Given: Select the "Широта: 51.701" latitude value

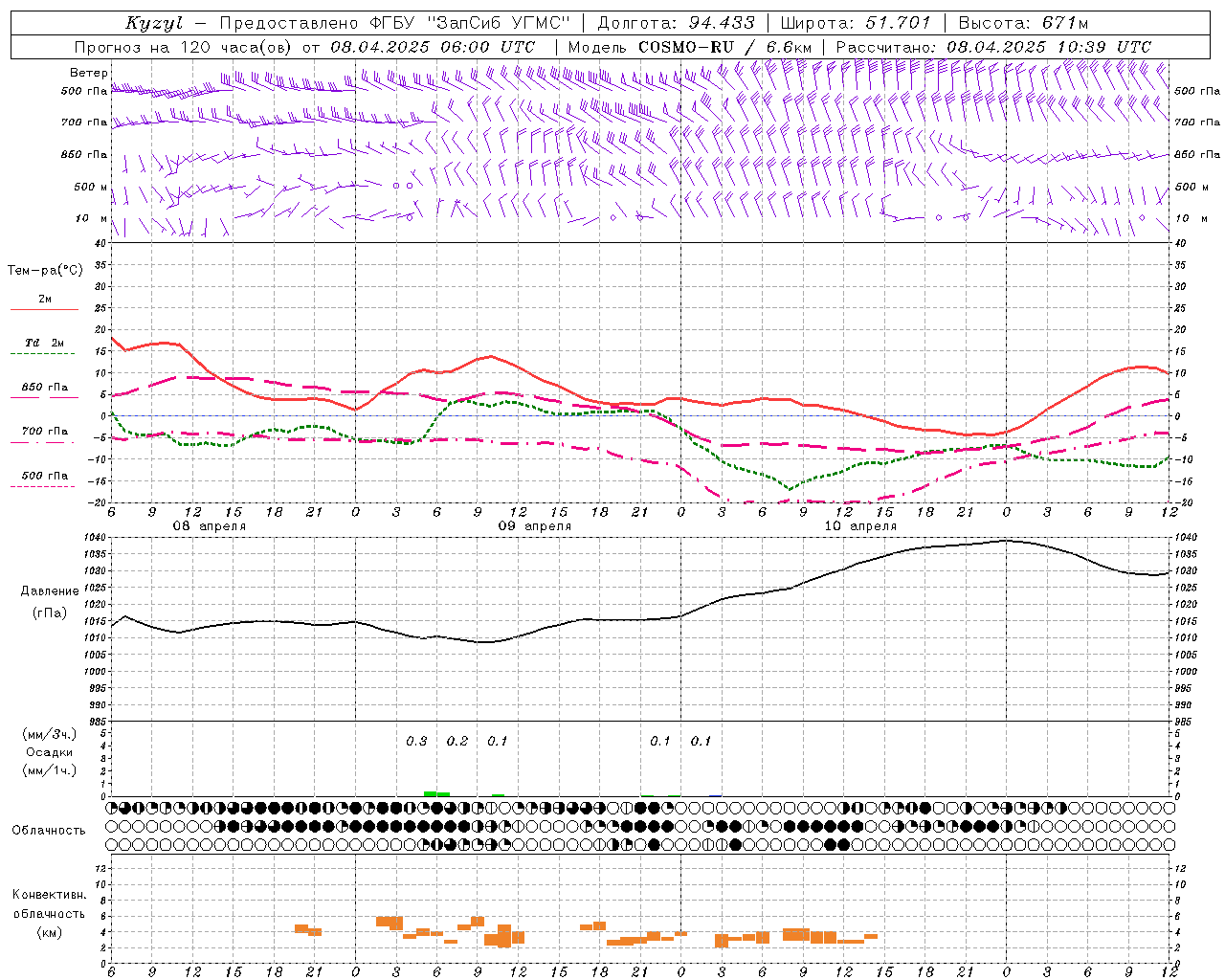Looking at the screenshot, I should 856,23.
